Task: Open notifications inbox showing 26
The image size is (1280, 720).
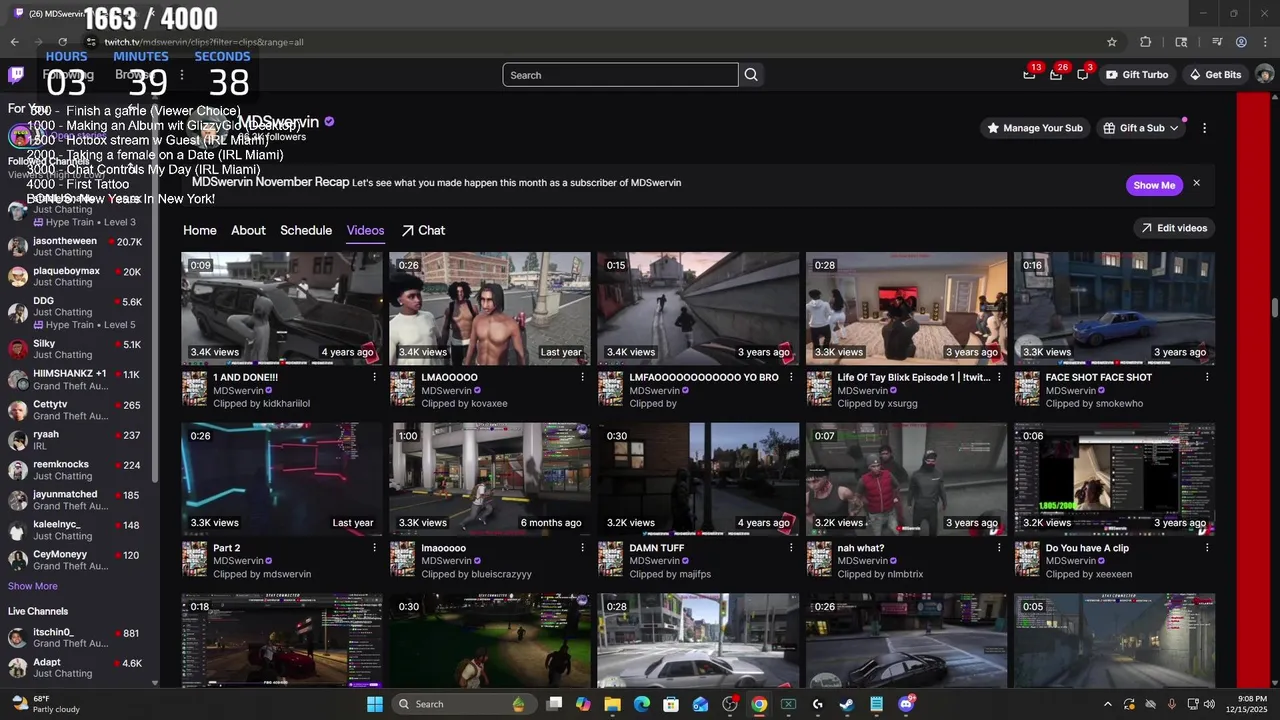Action: click(1056, 75)
